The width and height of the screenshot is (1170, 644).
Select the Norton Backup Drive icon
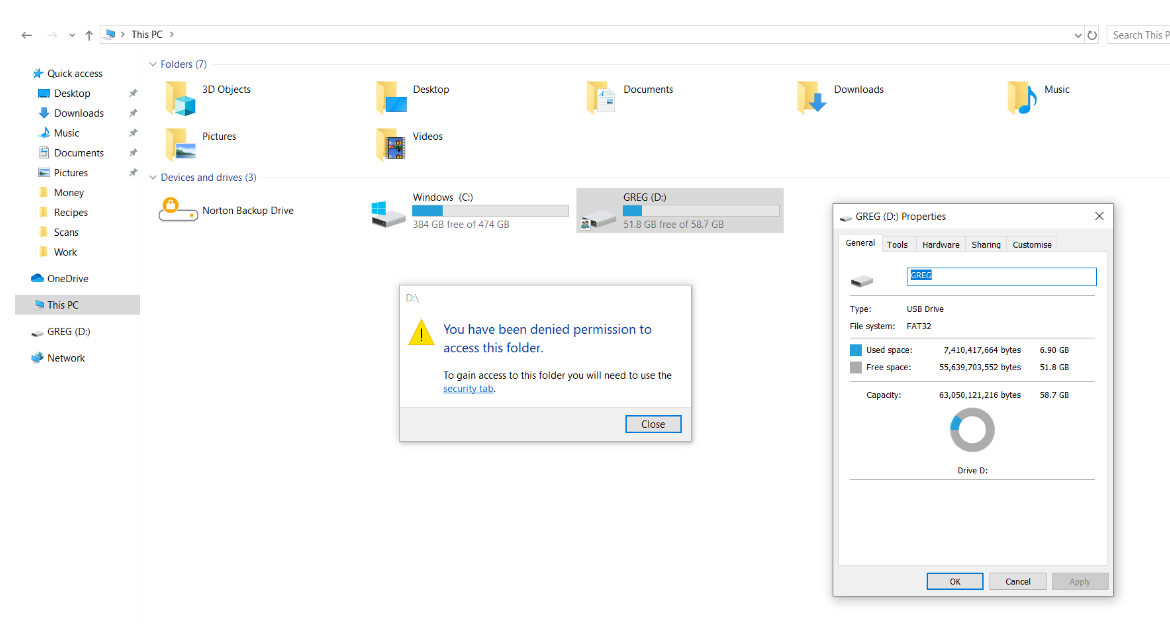pos(178,210)
